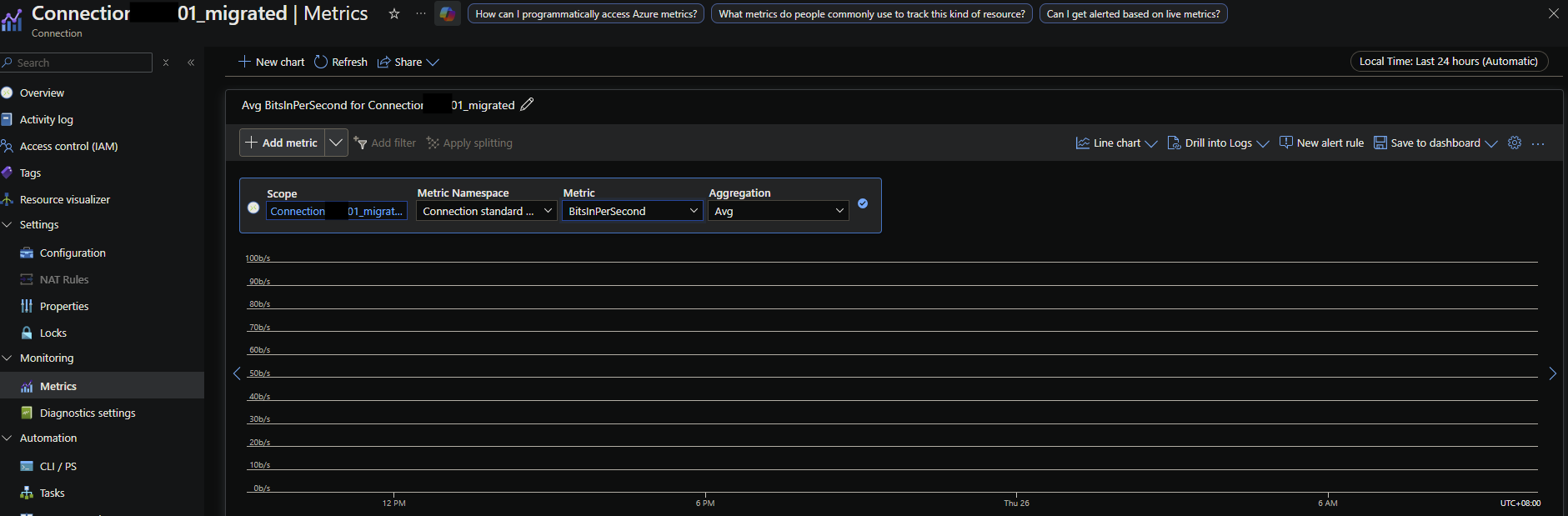Click Add metric button
Screen dimensions: 1568x516
click(x=282, y=143)
